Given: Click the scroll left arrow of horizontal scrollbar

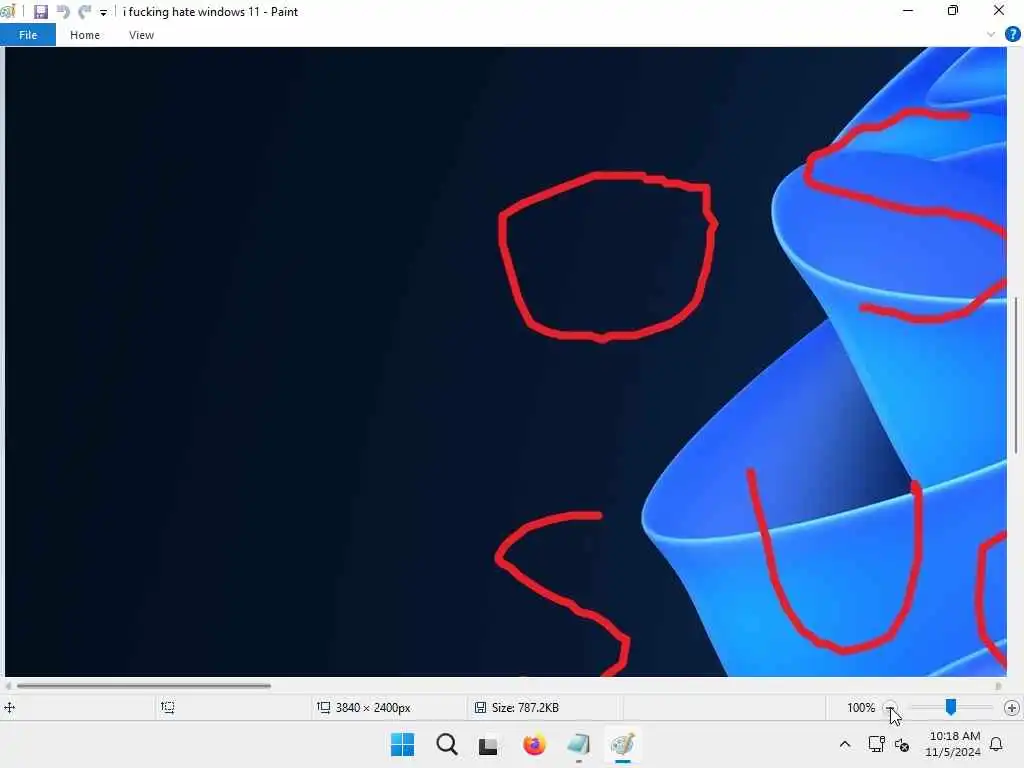Looking at the screenshot, I should coord(8,686).
